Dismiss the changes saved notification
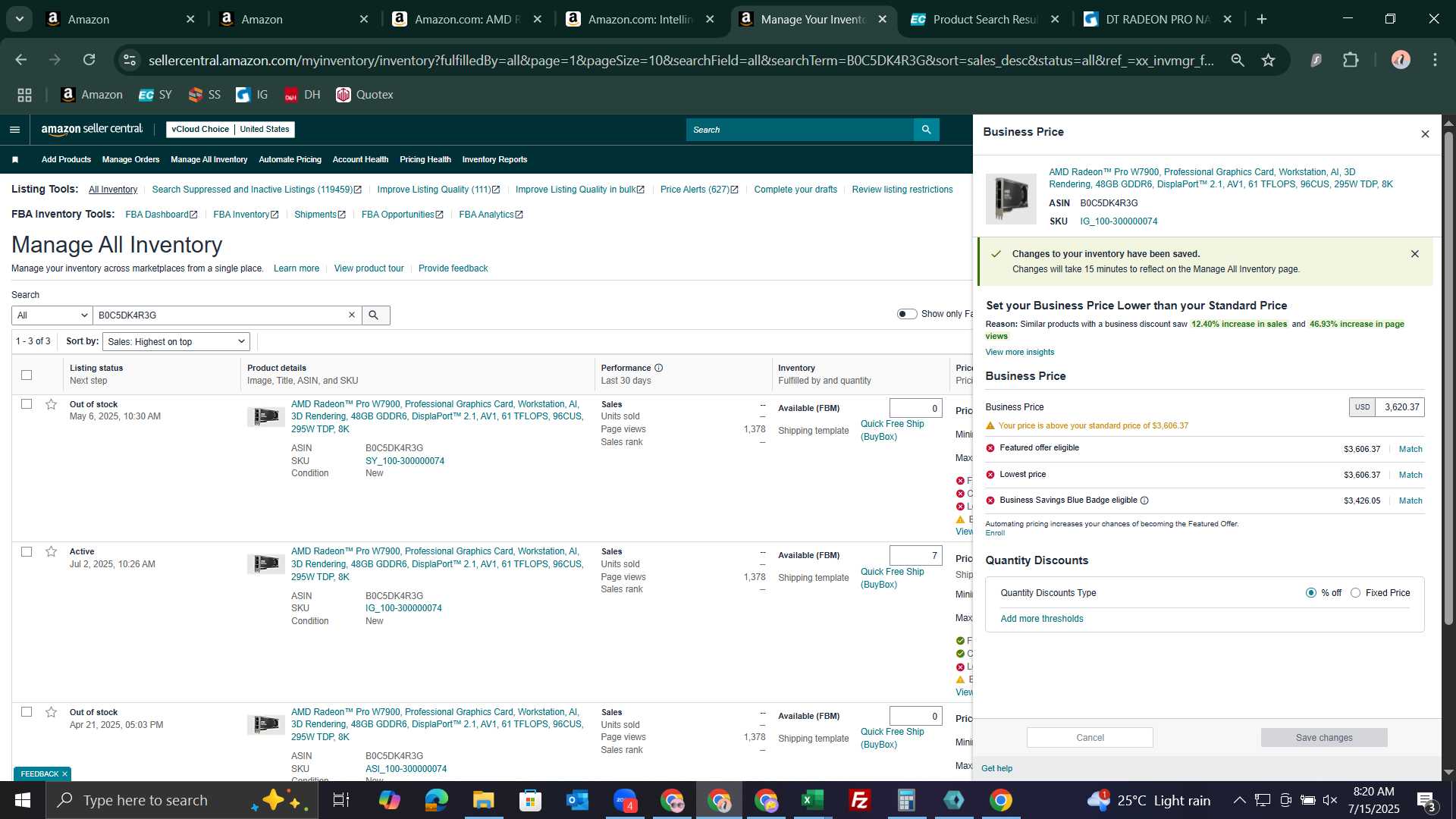1456x819 pixels. 1414,254
